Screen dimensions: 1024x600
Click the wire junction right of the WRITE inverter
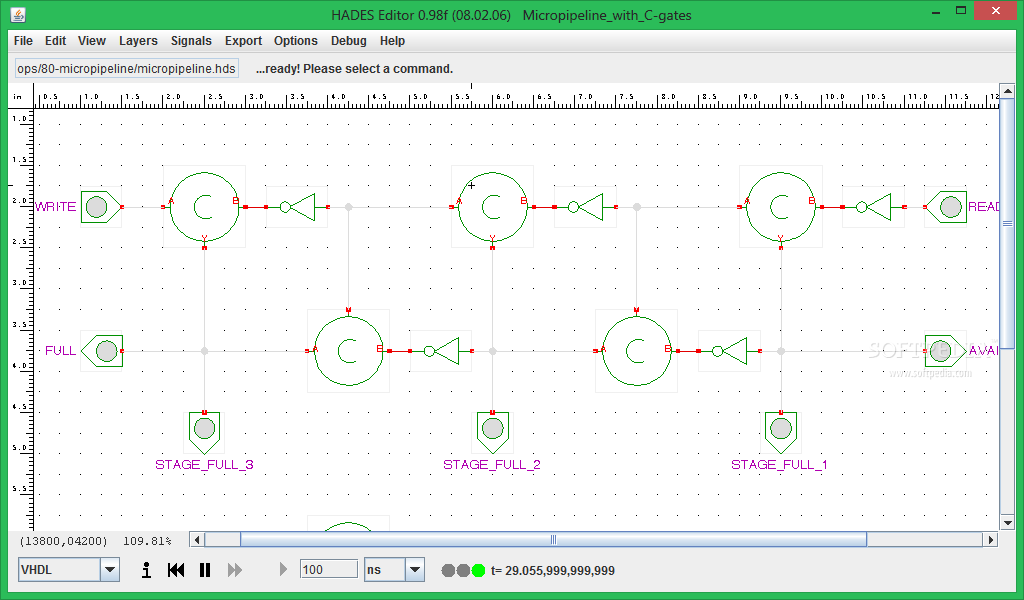[349, 207]
